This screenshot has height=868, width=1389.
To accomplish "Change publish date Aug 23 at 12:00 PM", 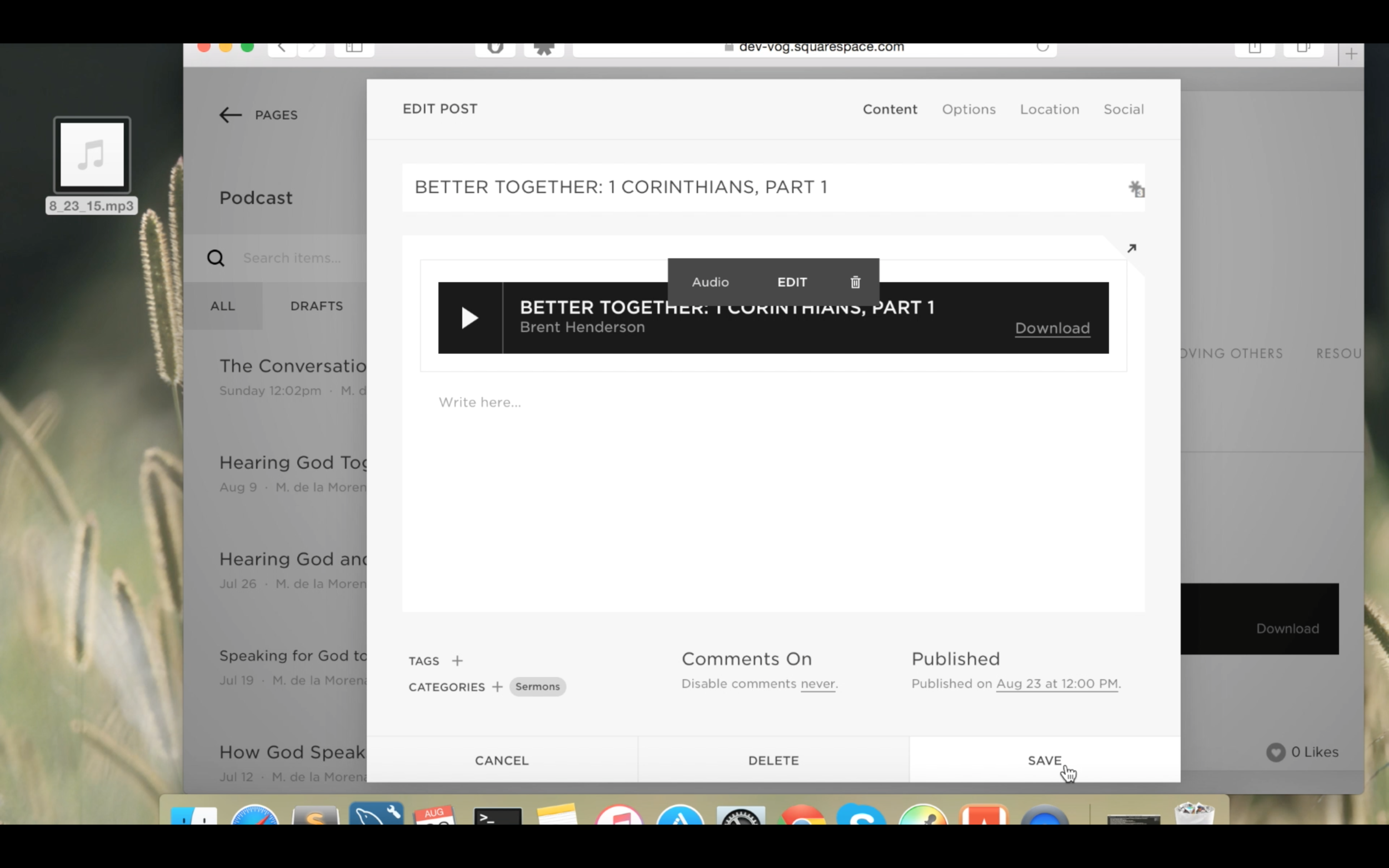I will coord(1057,684).
